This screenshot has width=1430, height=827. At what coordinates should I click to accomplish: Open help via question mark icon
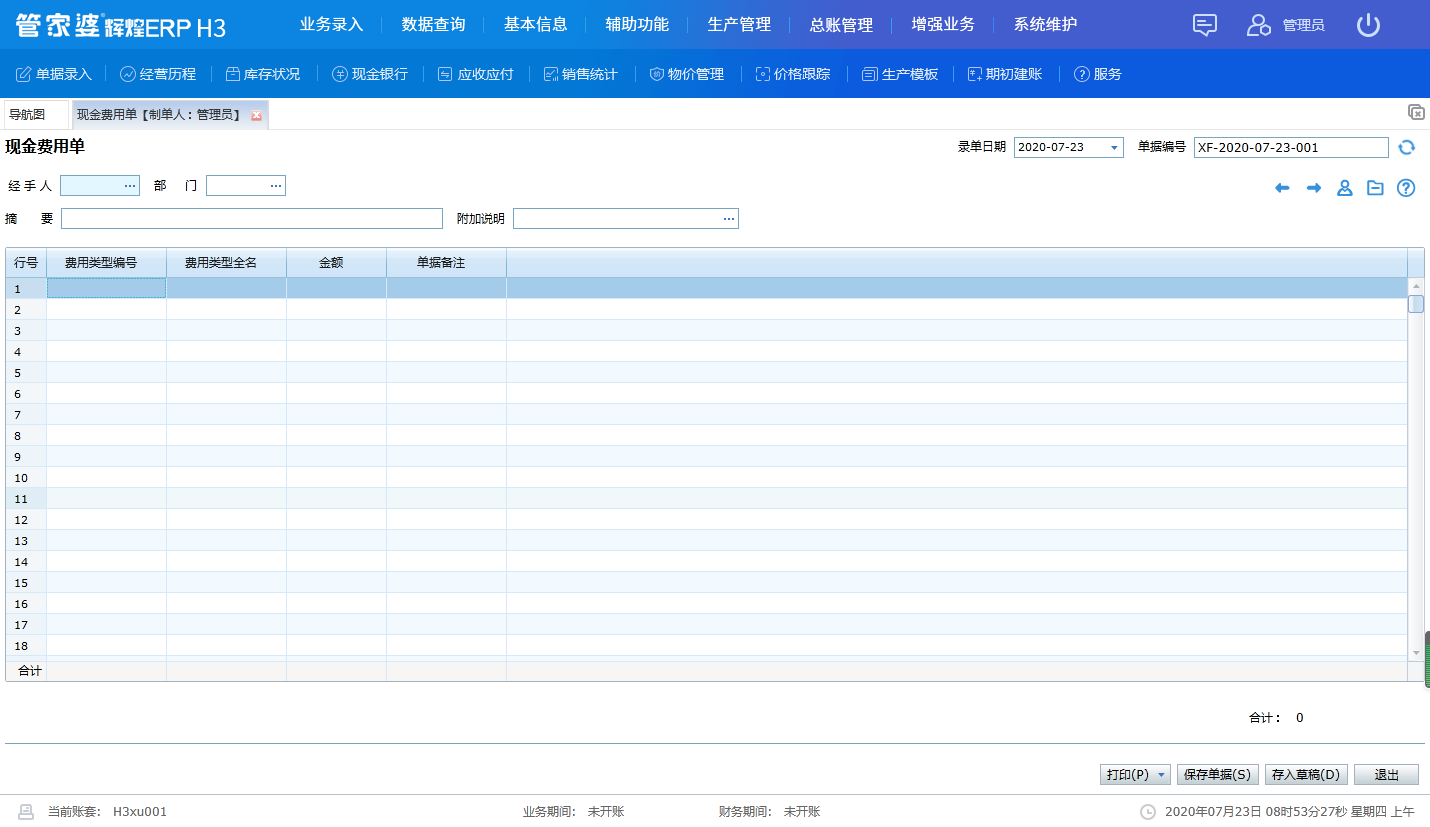point(1406,188)
